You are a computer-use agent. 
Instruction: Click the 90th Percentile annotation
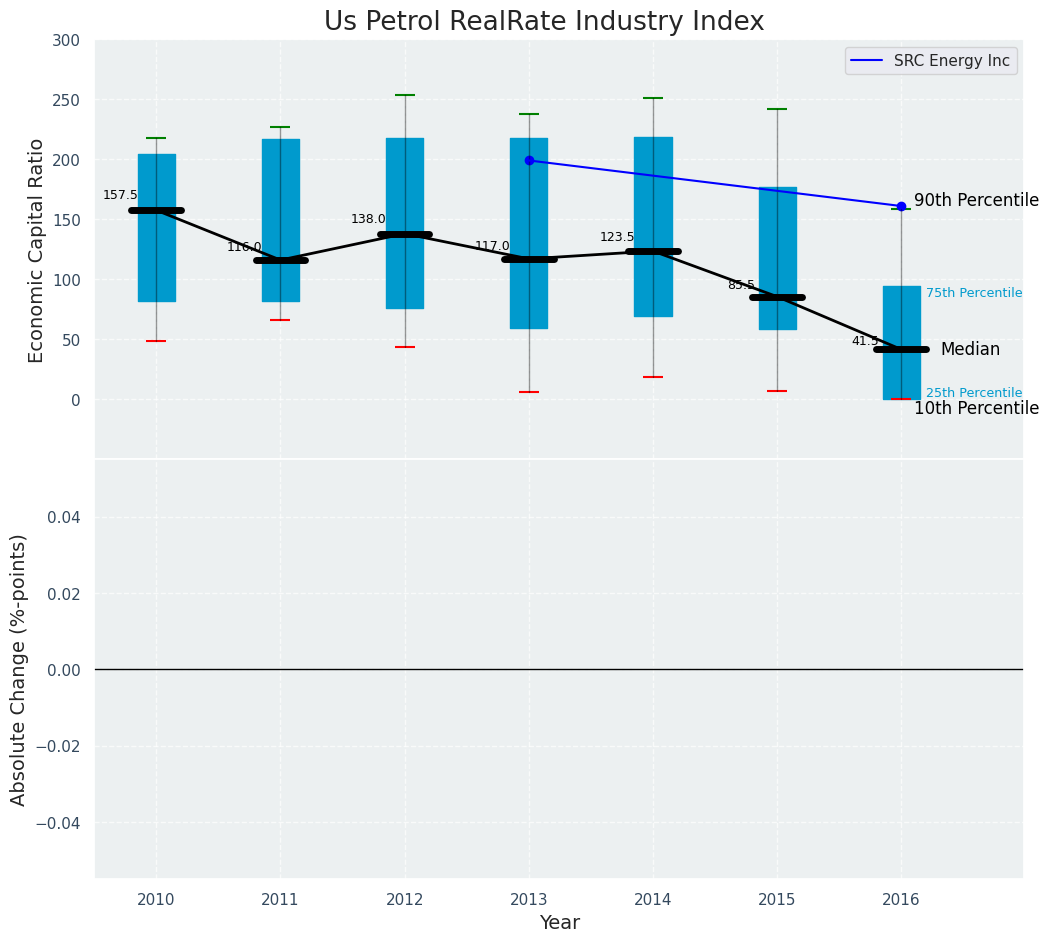coord(976,200)
